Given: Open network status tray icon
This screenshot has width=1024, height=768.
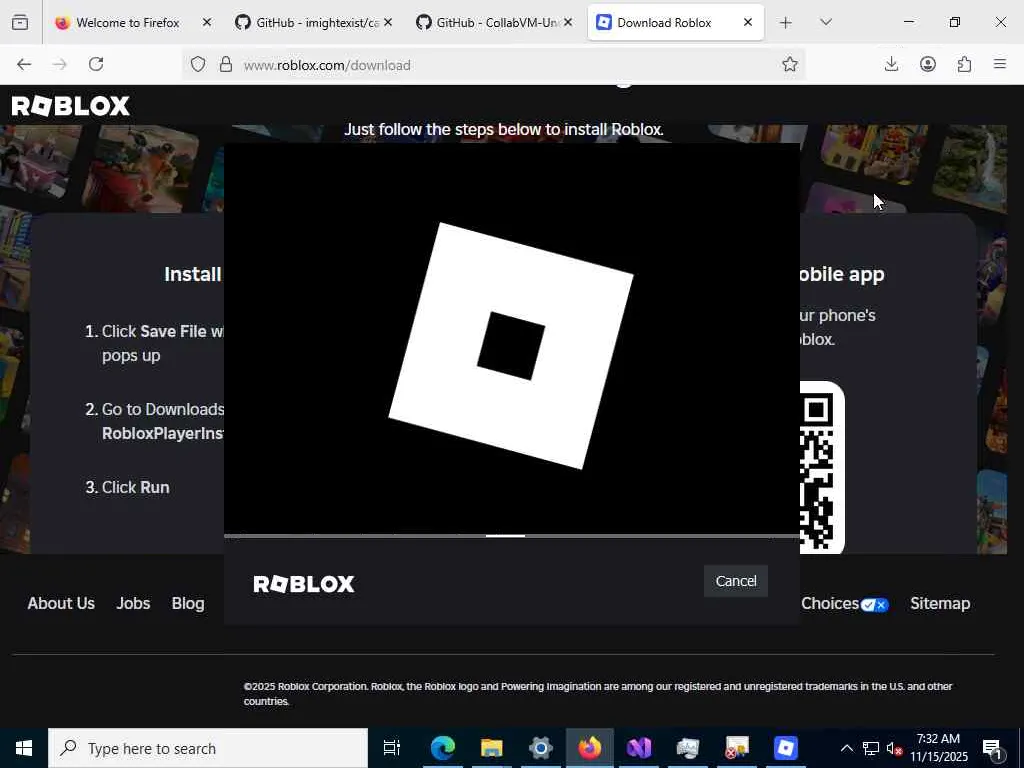Looking at the screenshot, I should point(871,748).
